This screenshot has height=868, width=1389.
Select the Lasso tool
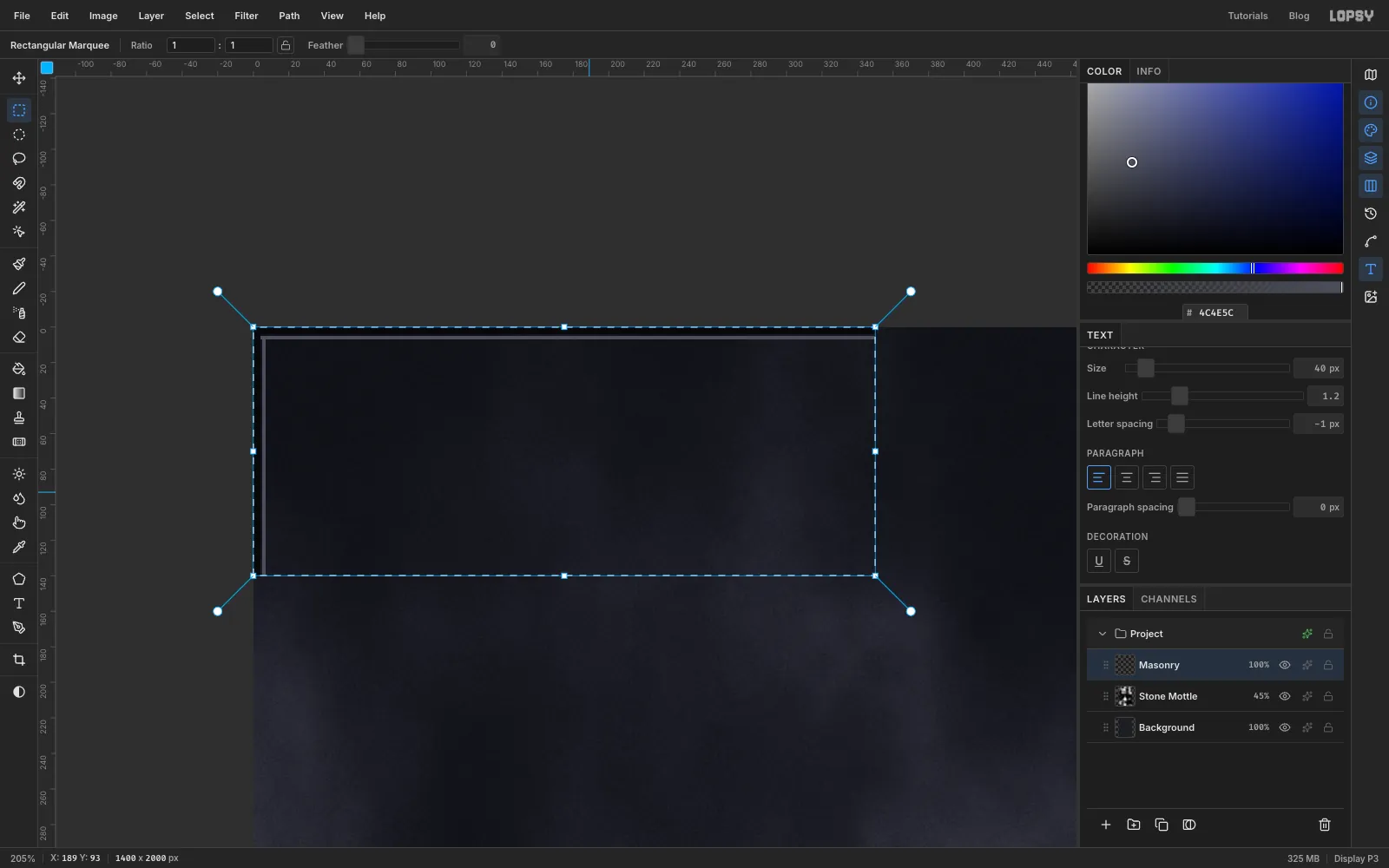[x=19, y=159]
